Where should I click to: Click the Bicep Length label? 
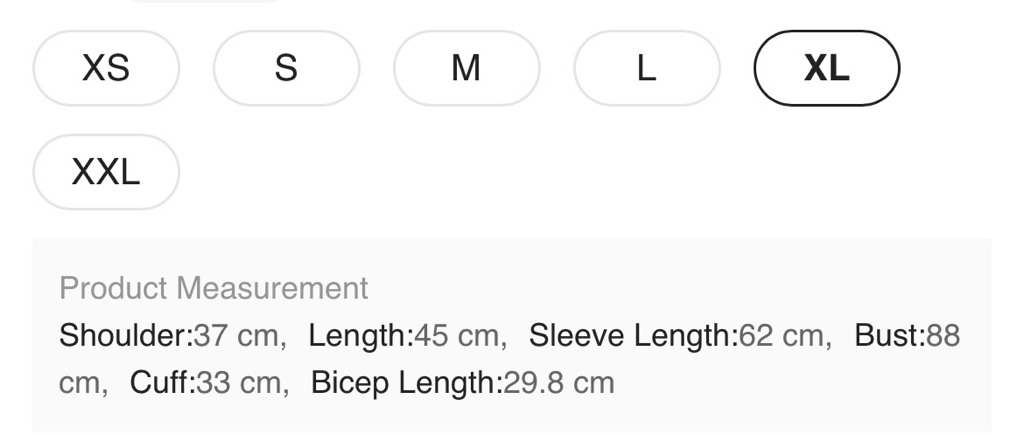point(406,382)
